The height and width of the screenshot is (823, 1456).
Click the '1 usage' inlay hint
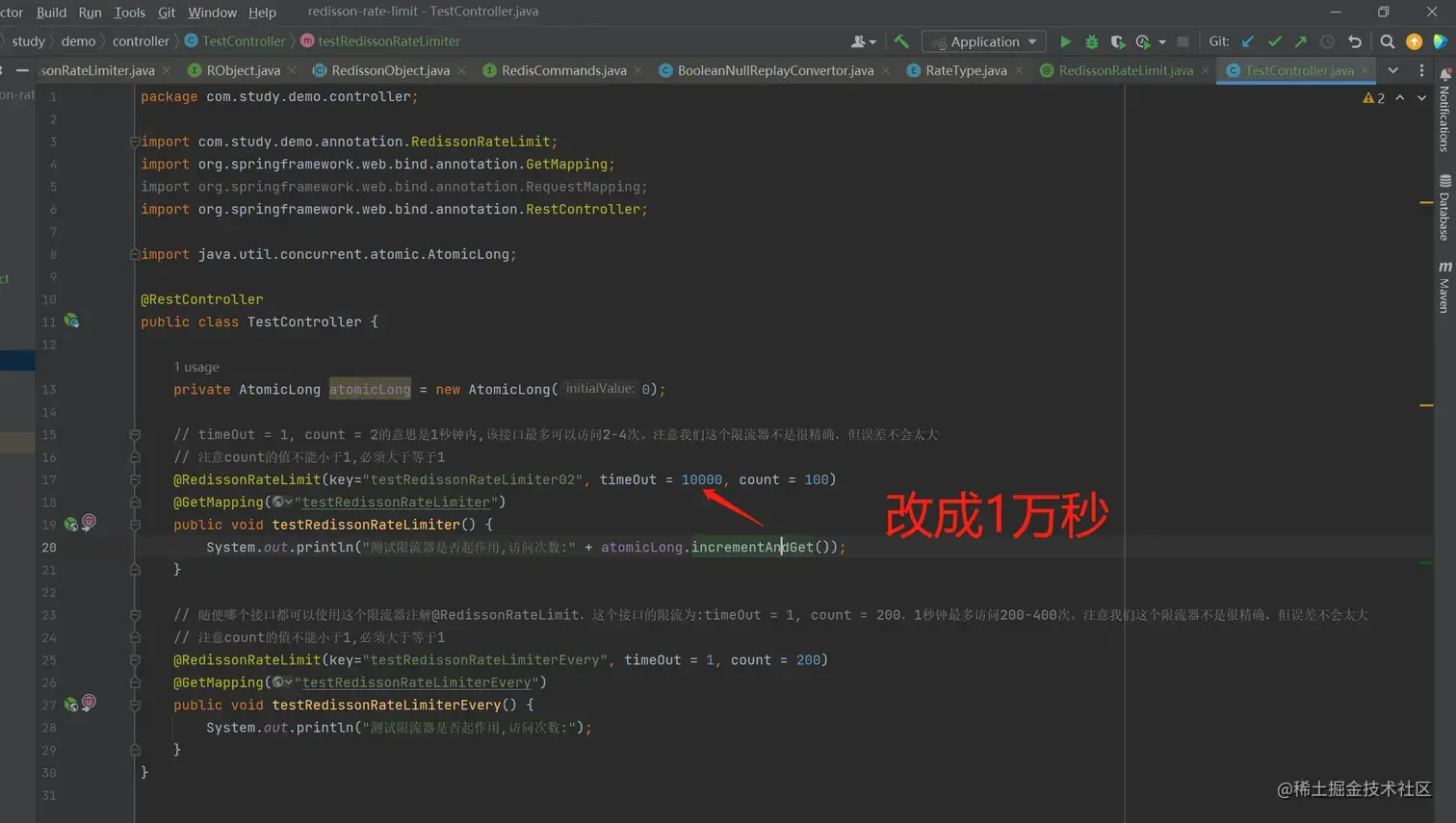click(196, 367)
